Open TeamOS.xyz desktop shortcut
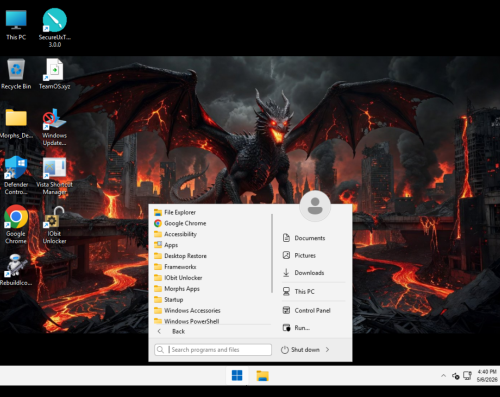This screenshot has height=397, width=500. coord(55,74)
